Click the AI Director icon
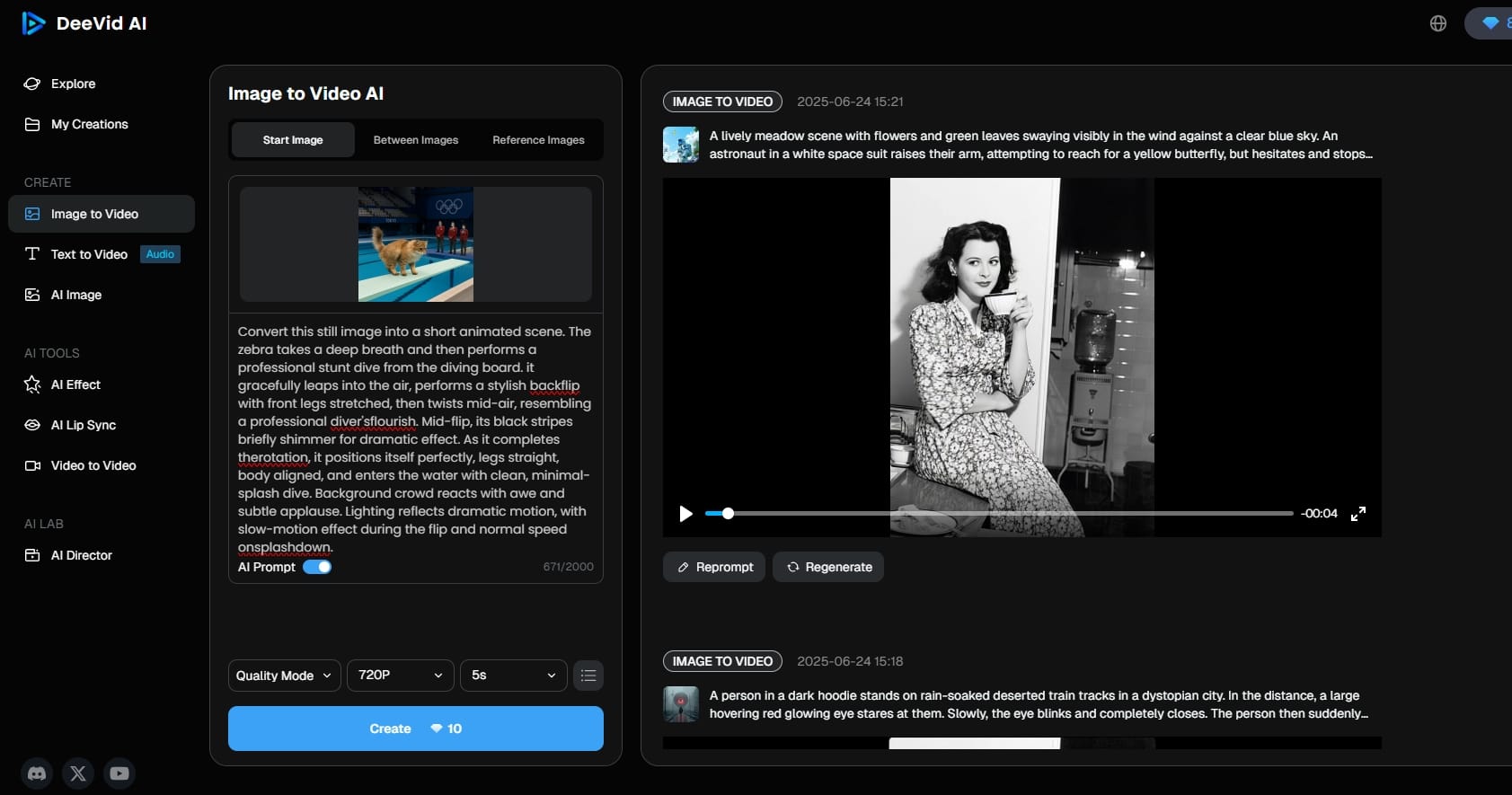This screenshot has height=795, width=1512. point(32,555)
